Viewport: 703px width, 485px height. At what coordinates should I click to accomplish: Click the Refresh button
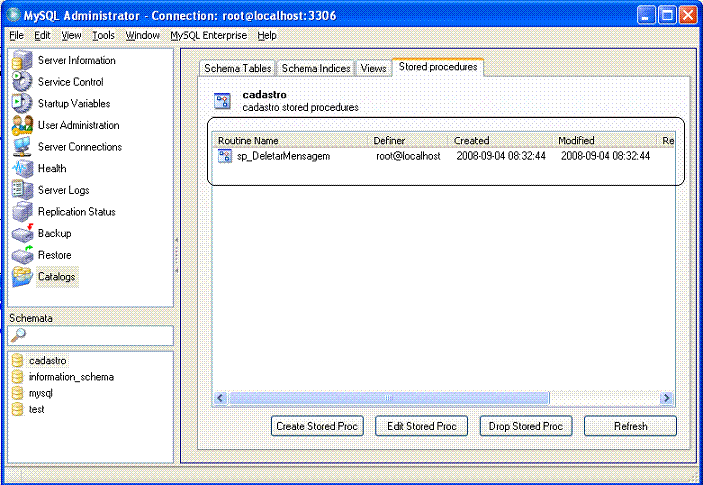click(x=630, y=426)
